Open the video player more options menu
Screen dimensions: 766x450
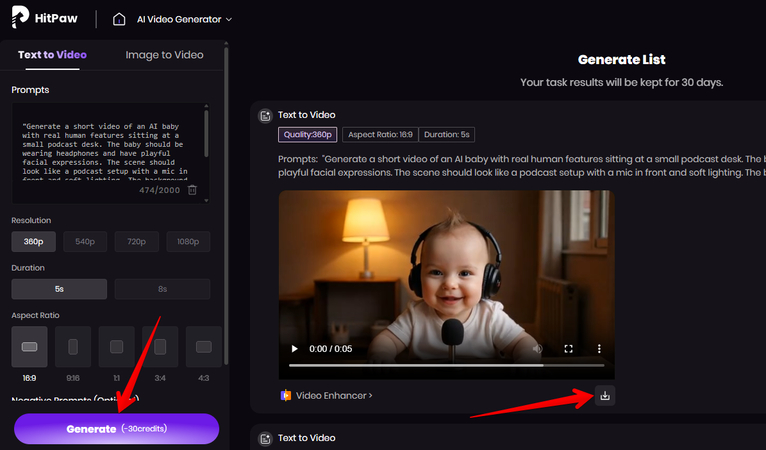point(599,349)
